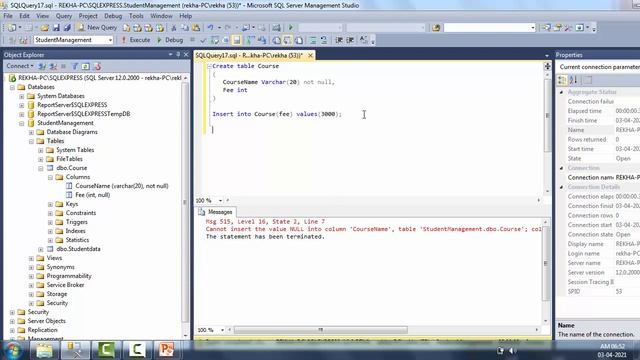Open the Windows Start button
The width and height of the screenshot is (640, 360).
[x=13, y=350]
